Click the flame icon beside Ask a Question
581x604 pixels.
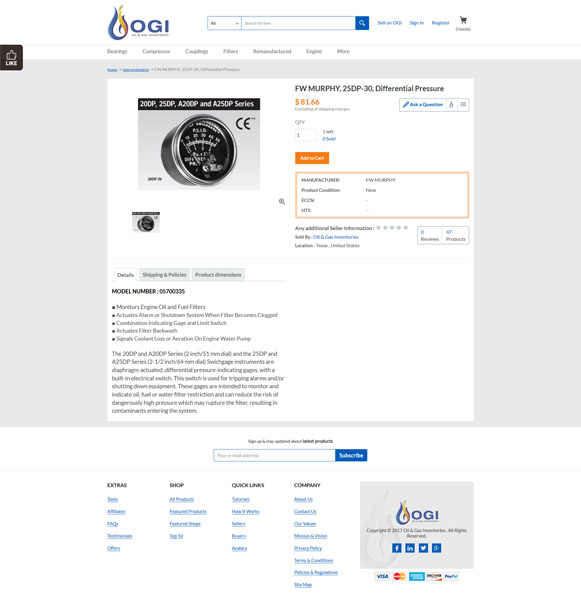[x=451, y=104]
